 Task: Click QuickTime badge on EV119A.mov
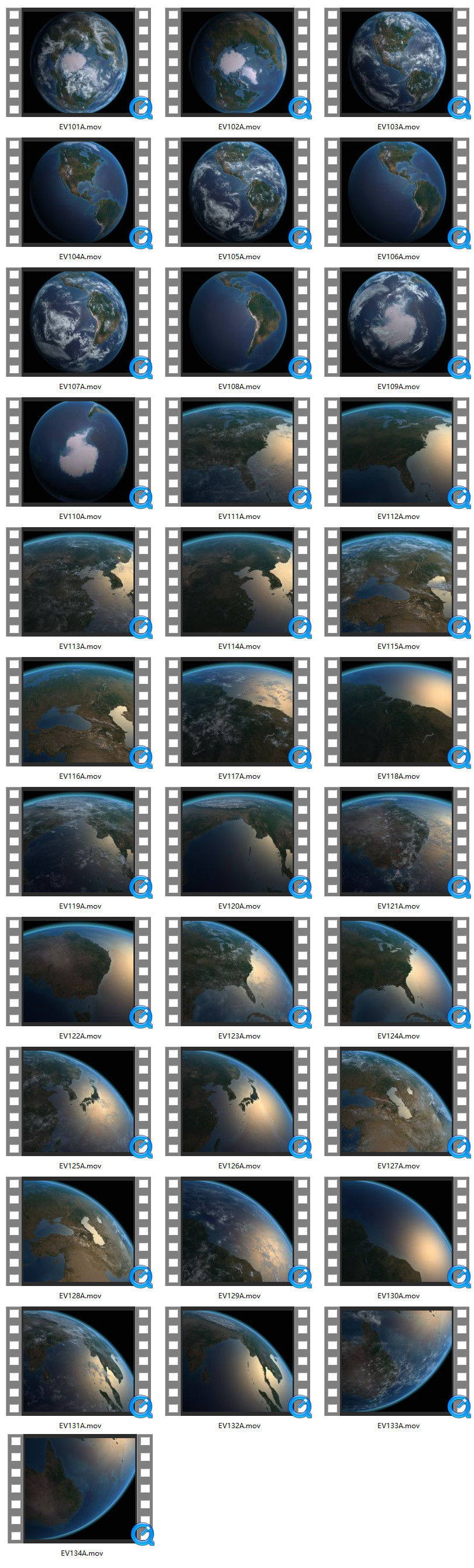point(140,887)
